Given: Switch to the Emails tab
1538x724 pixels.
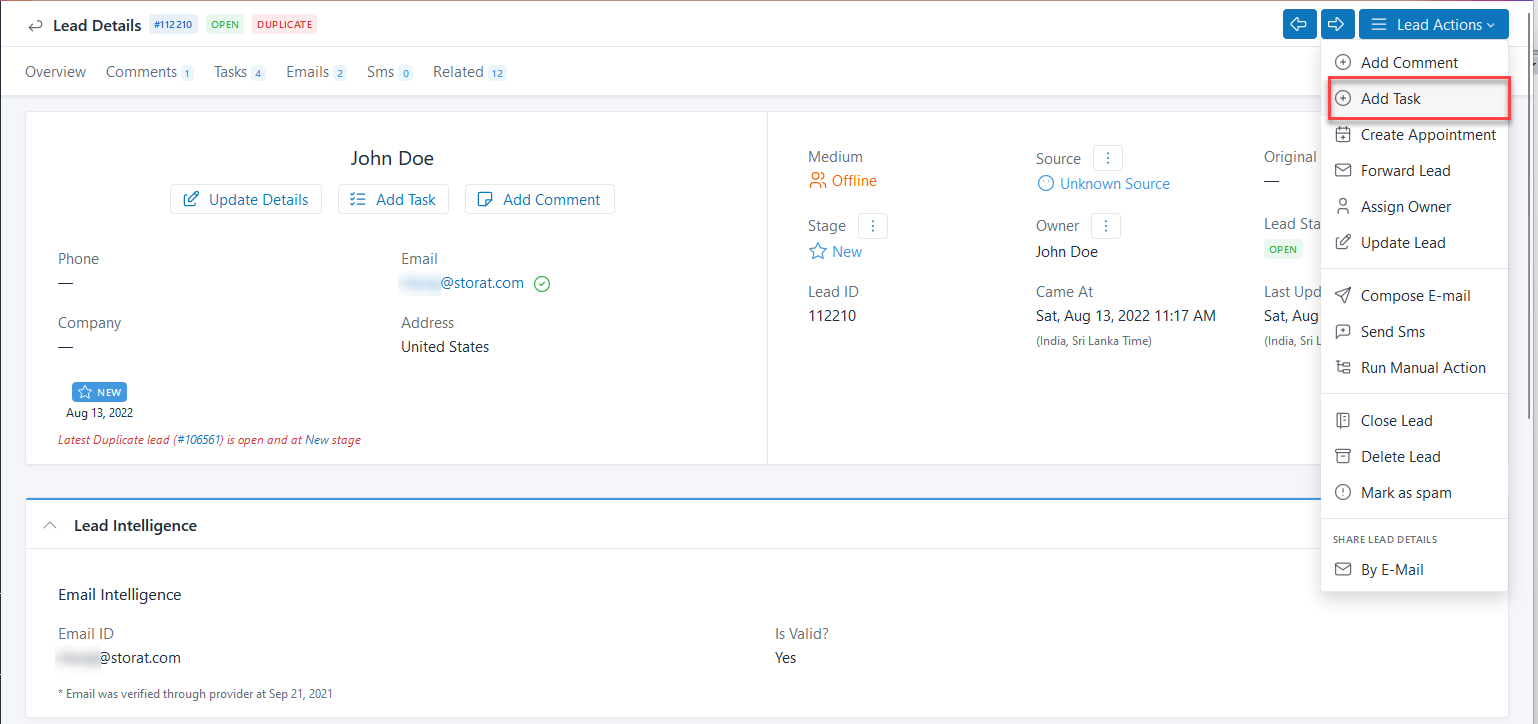Looking at the screenshot, I should coord(307,71).
